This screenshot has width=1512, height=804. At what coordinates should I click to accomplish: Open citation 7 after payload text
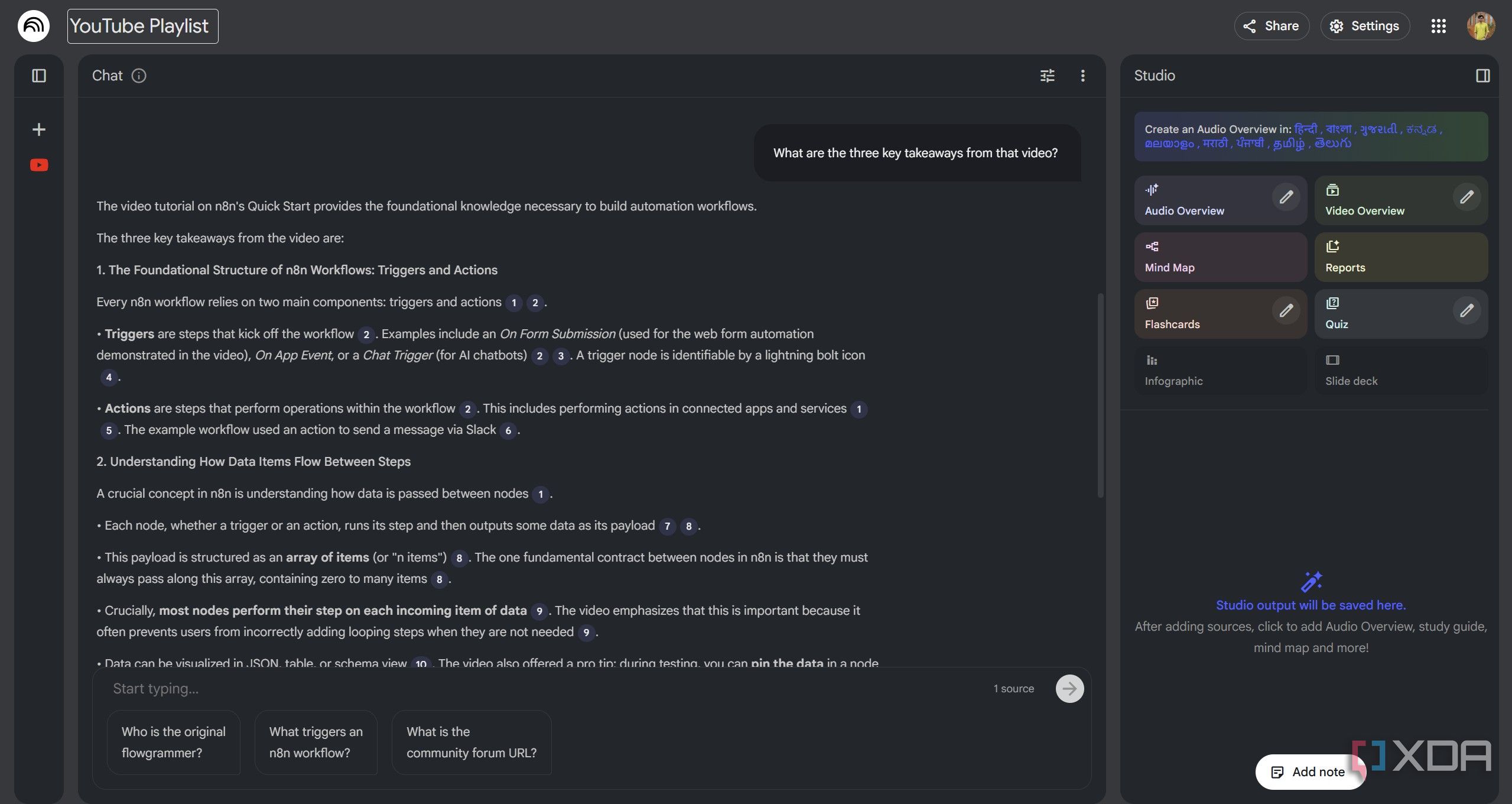pos(667,526)
